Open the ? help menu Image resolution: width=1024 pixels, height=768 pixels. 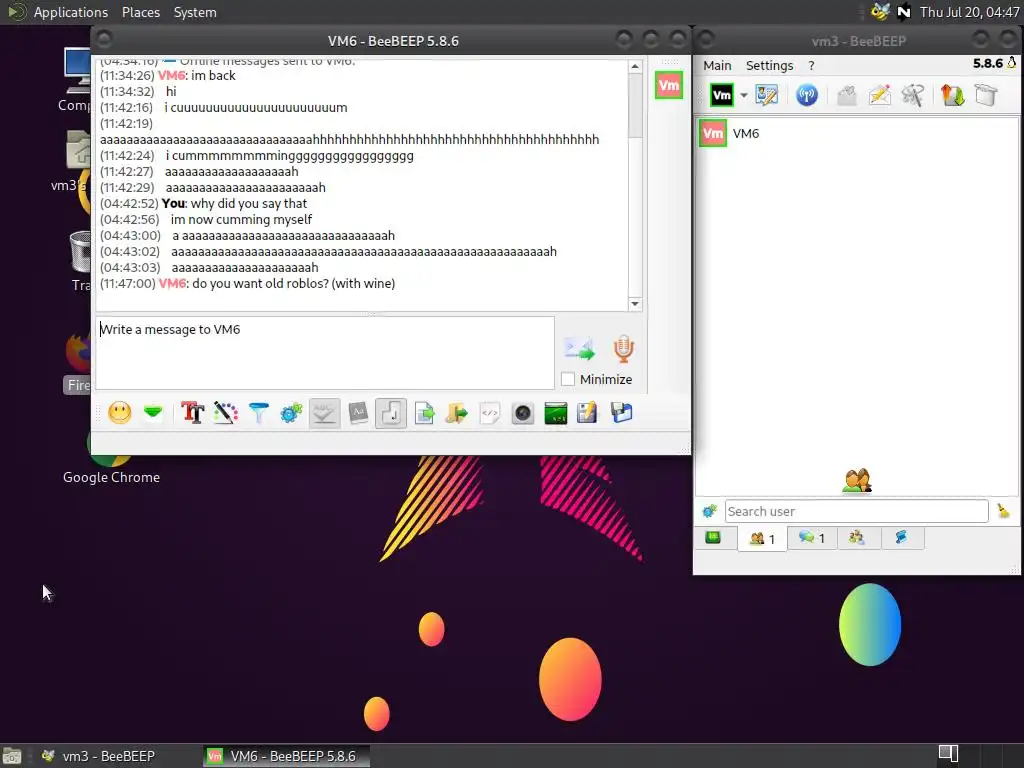[x=811, y=65]
